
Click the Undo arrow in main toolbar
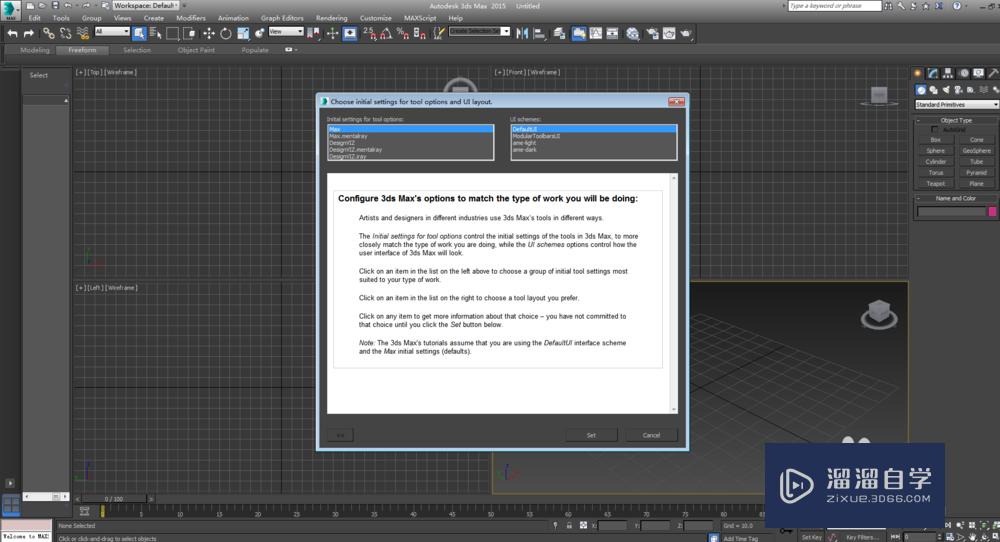point(13,33)
